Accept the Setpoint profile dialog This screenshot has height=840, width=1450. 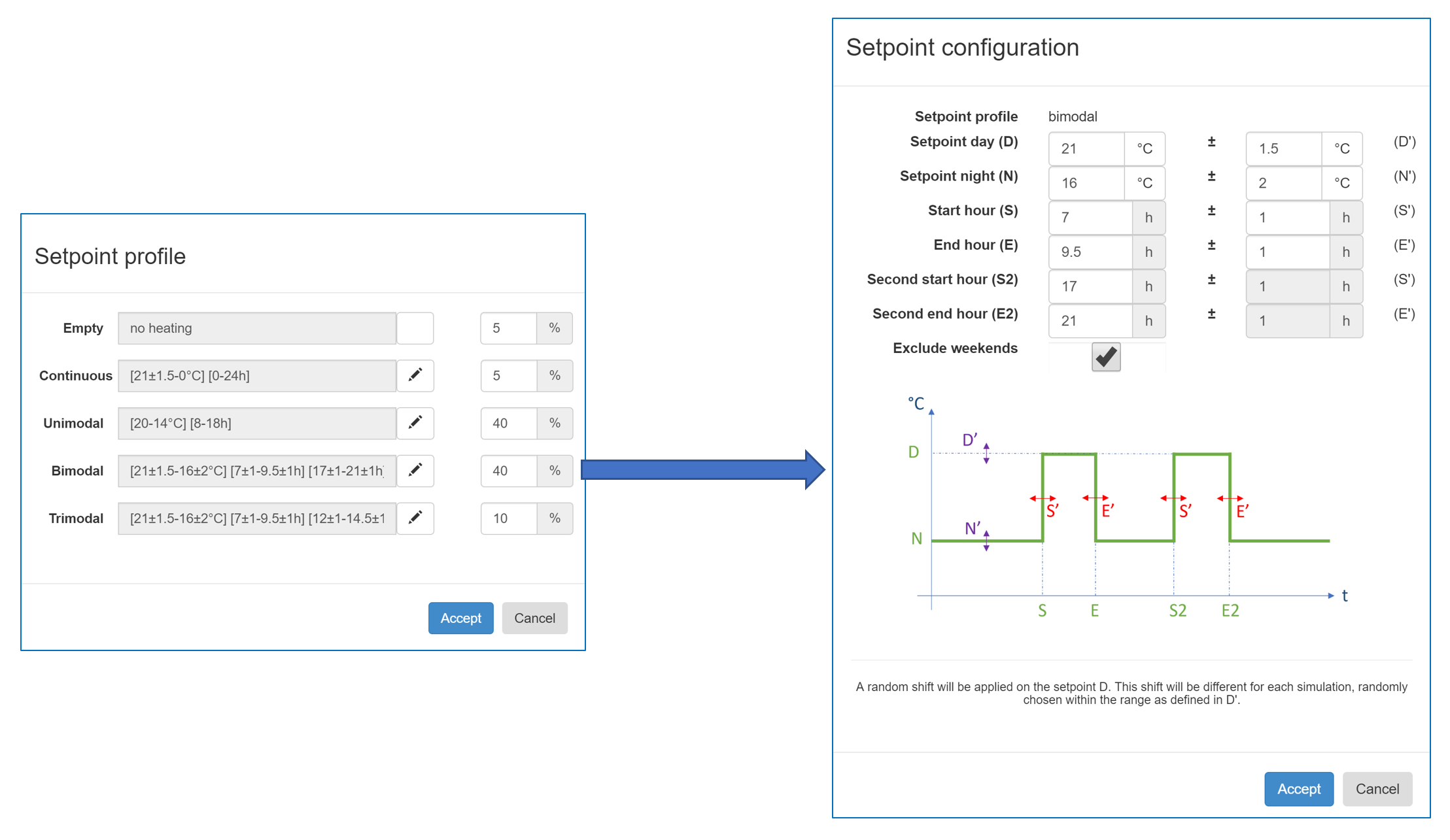coord(460,618)
